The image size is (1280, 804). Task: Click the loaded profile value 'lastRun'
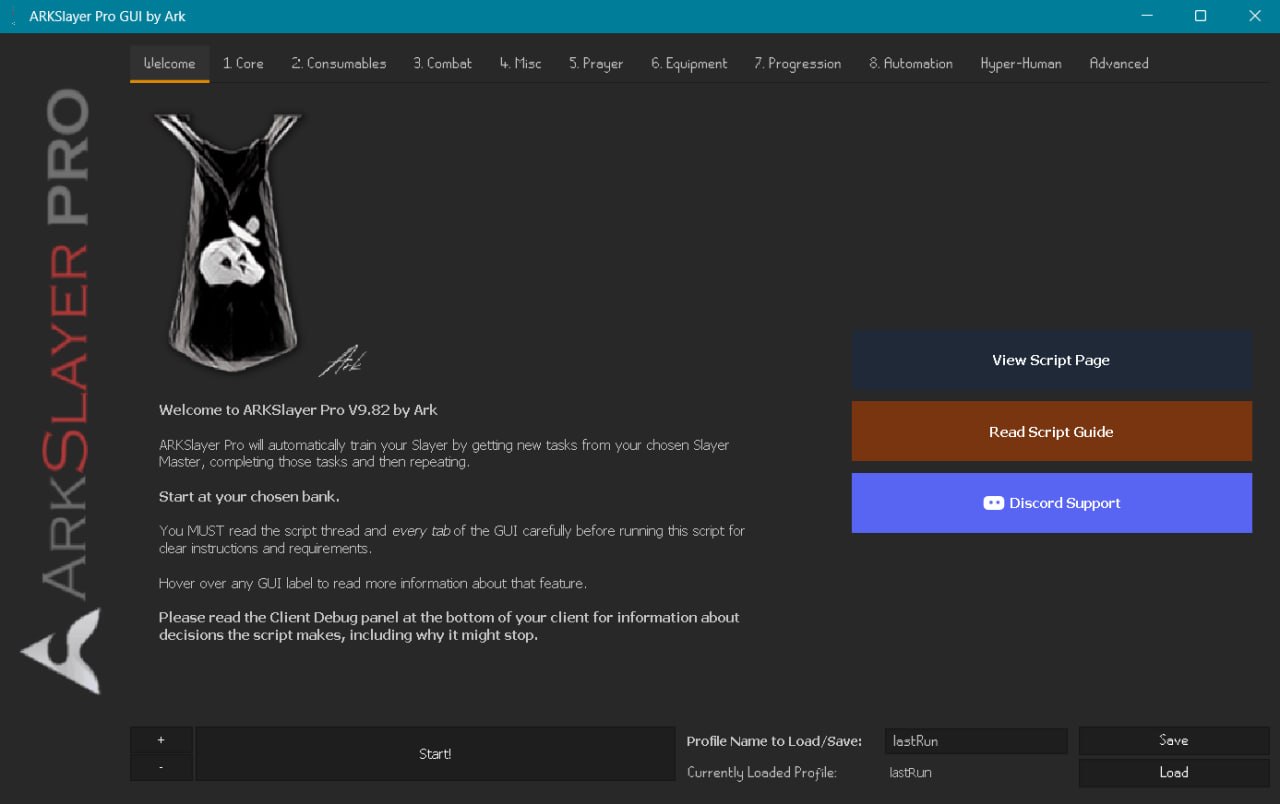912,773
